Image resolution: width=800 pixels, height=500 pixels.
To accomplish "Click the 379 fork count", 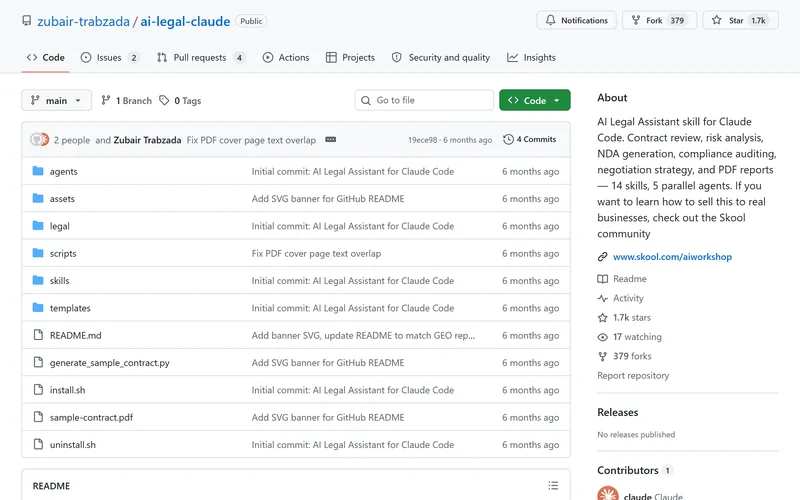I will coord(677,20).
